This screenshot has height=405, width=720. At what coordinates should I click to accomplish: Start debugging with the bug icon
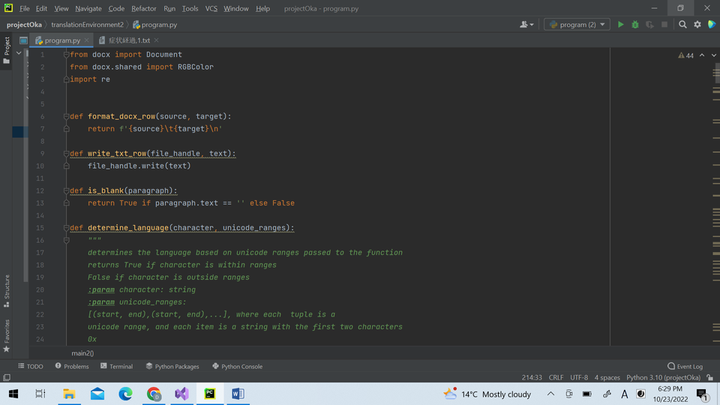[634, 24]
